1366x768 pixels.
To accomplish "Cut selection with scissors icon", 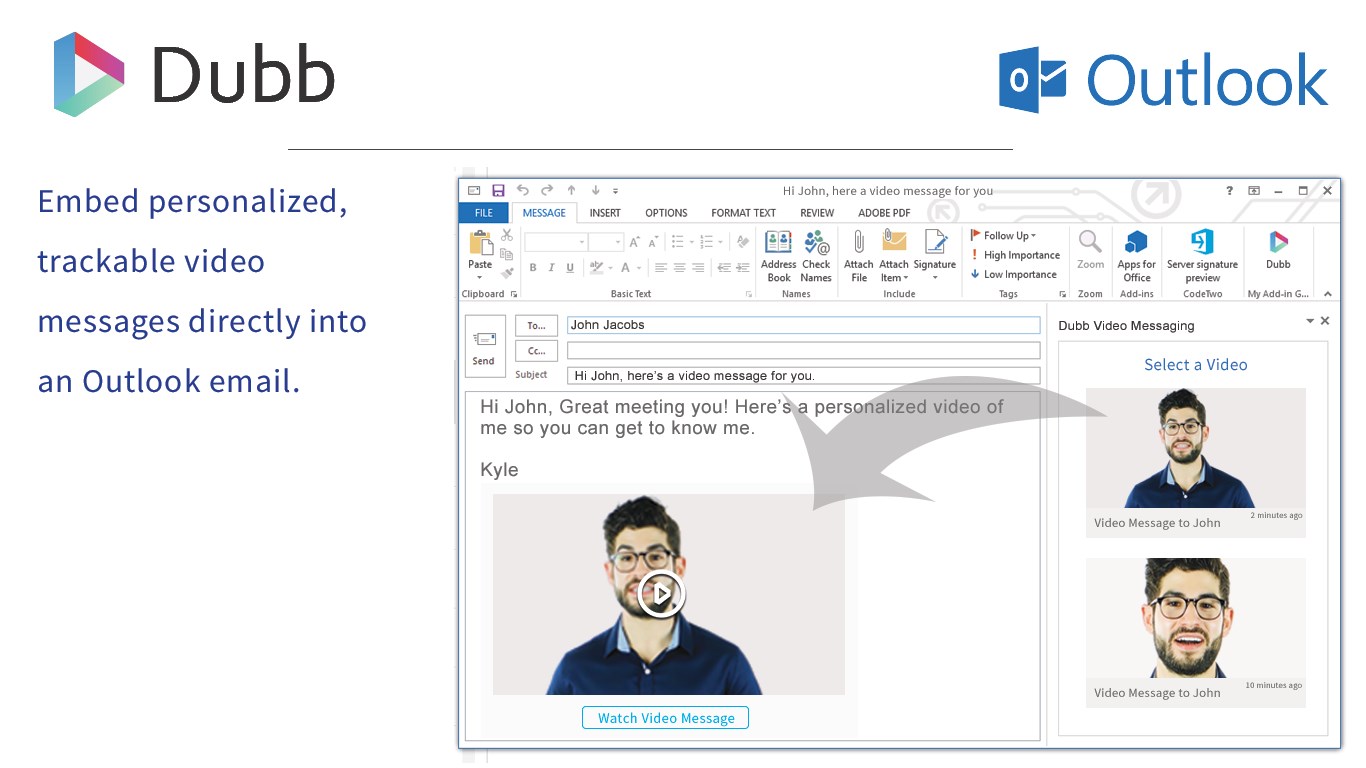I will 507,235.
